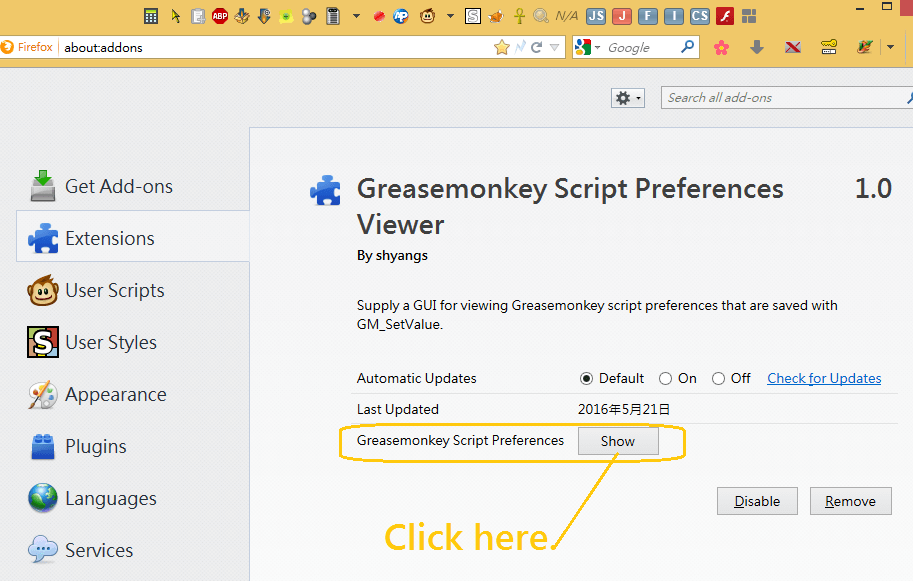The width and height of the screenshot is (913, 581).
Task: Toggle the JS toolbar button
Action: 596,16
